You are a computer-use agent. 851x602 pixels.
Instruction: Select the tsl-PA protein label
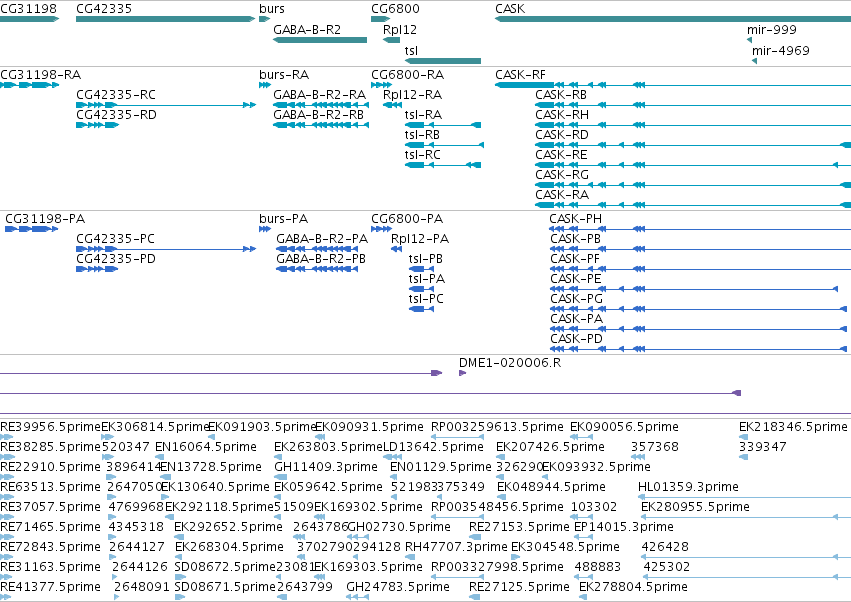(x=427, y=280)
